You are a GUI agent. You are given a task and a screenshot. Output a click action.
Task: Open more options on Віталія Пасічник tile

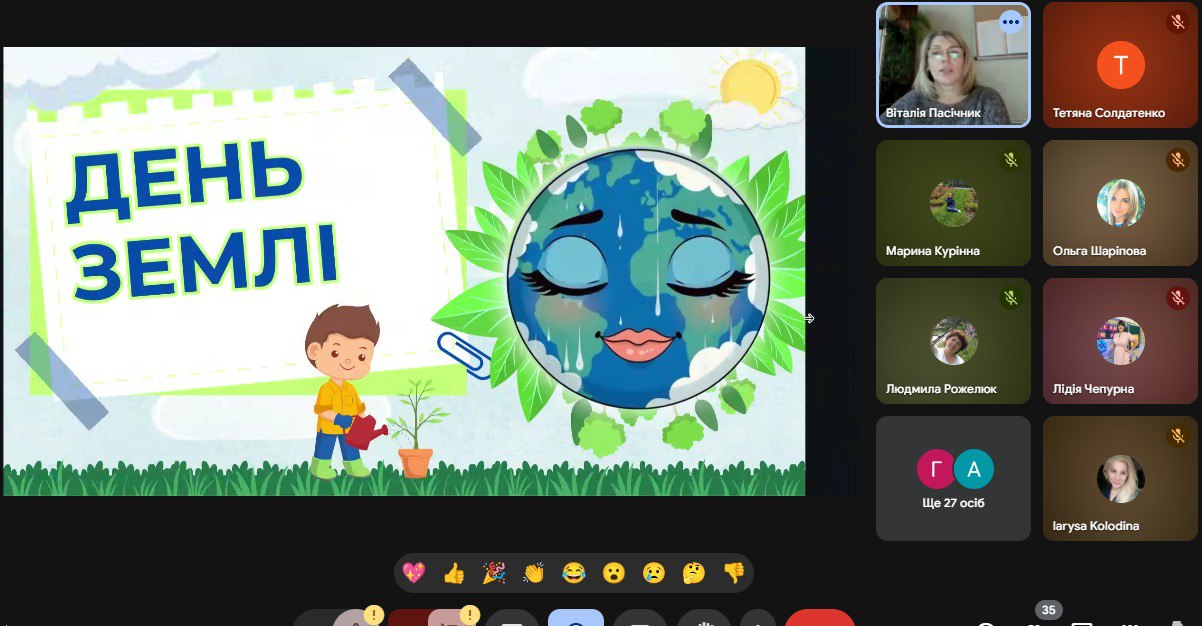(x=1010, y=22)
